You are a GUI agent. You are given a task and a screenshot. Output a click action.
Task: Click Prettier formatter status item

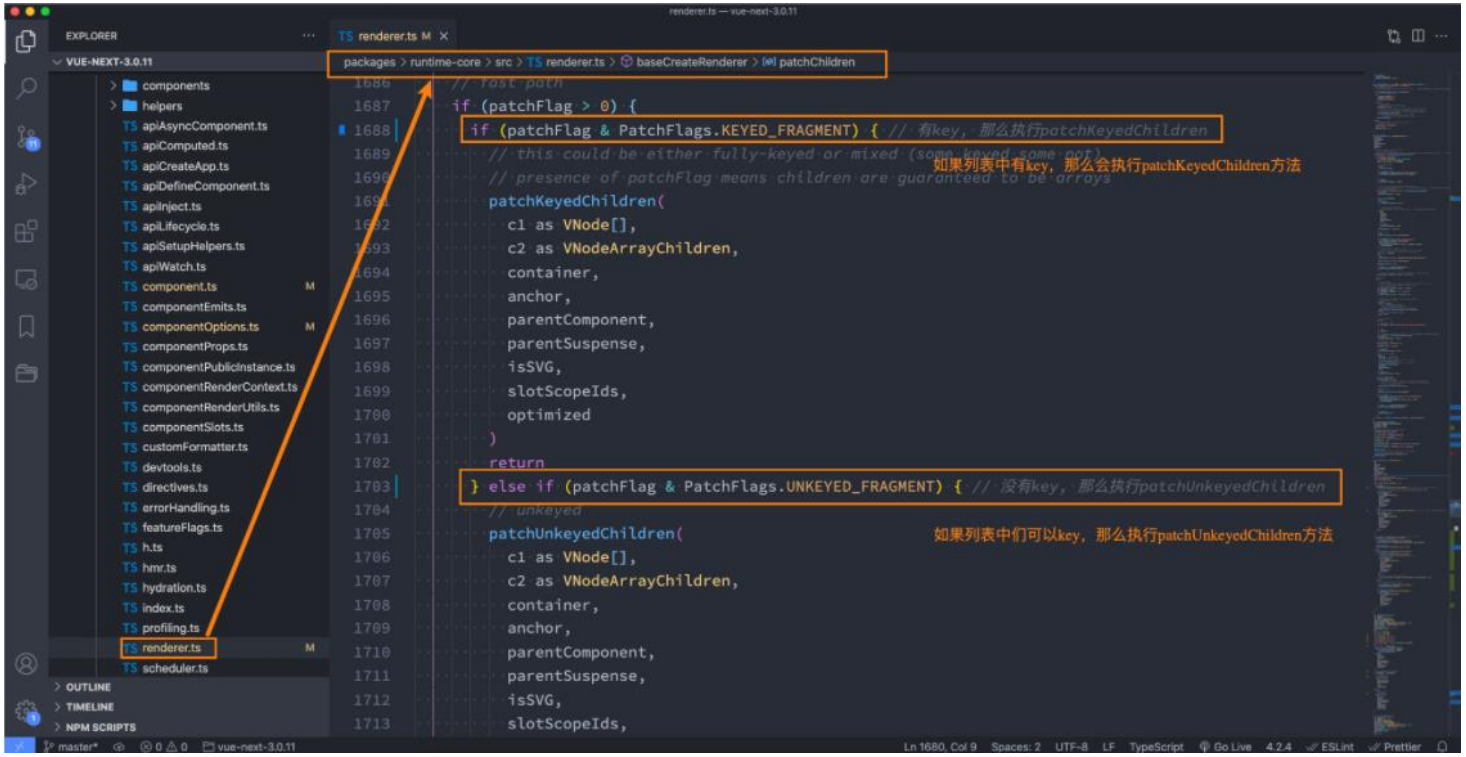tap(1400, 747)
